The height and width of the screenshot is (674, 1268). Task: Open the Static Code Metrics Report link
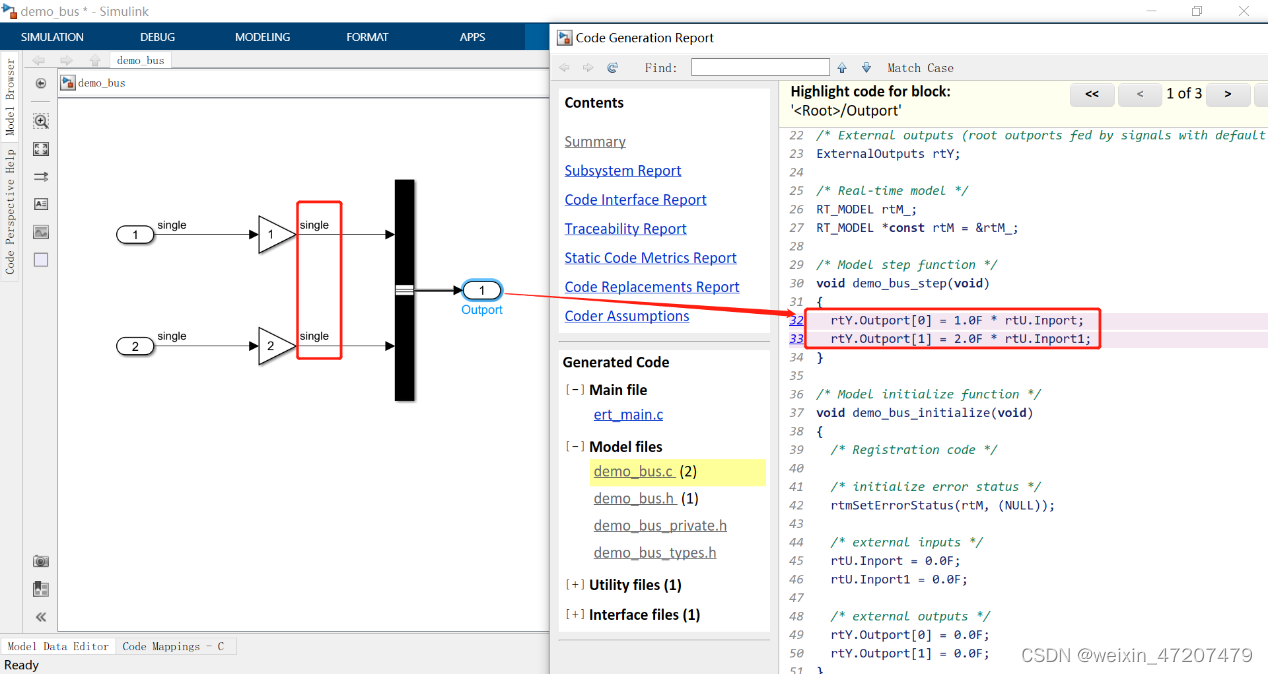[x=651, y=258]
